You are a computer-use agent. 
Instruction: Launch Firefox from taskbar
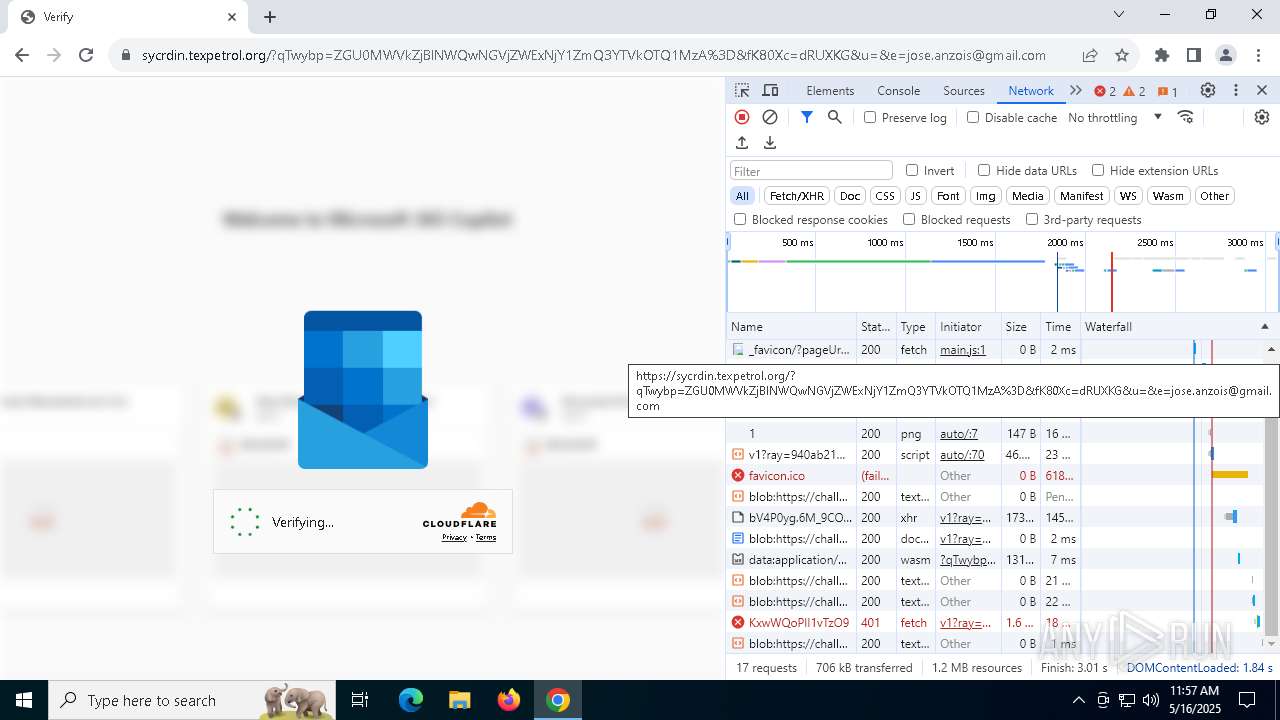tap(509, 700)
